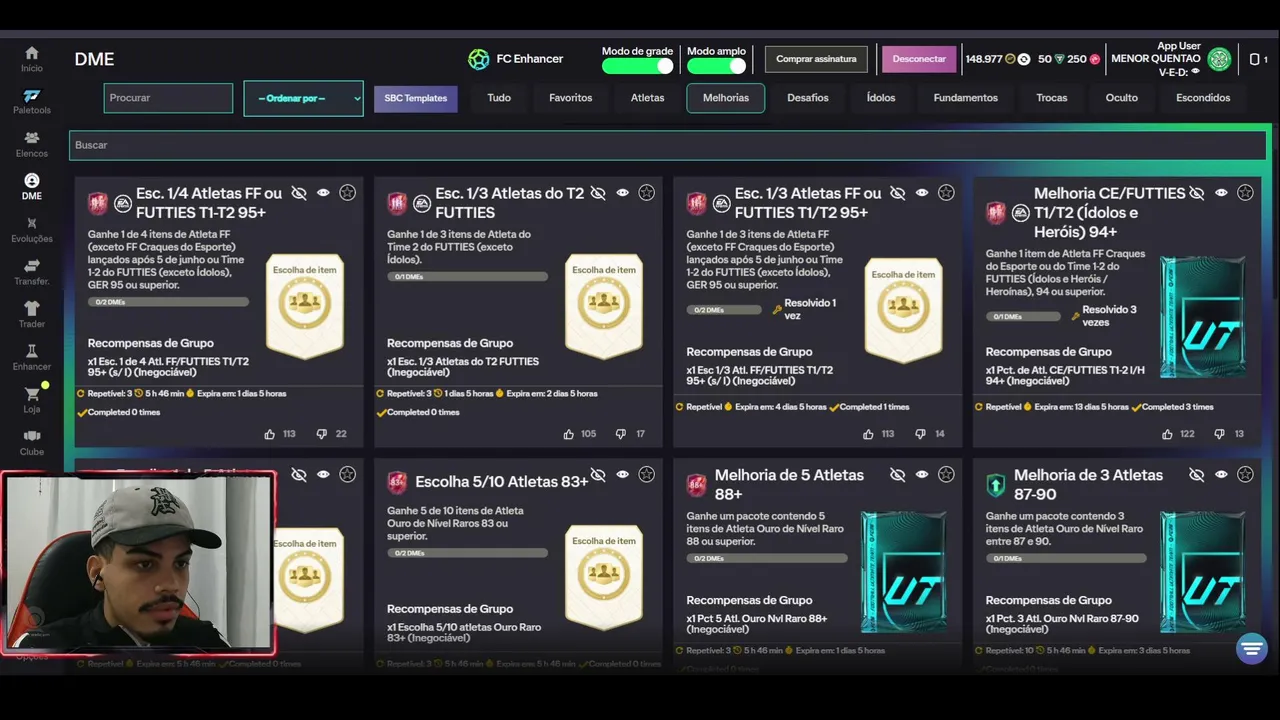
Task: Hide the Escolha 5/10 Atletas 83+ card
Action: tap(598, 474)
